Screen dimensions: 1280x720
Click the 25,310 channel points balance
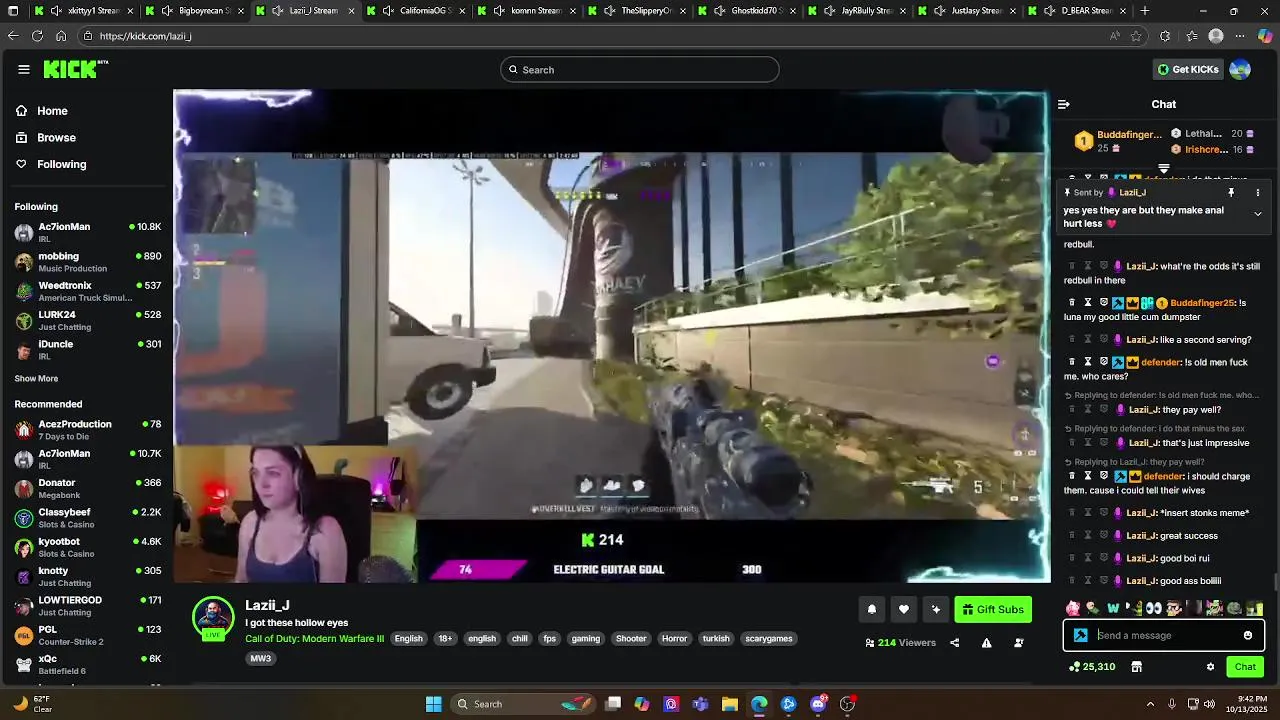tap(1092, 667)
